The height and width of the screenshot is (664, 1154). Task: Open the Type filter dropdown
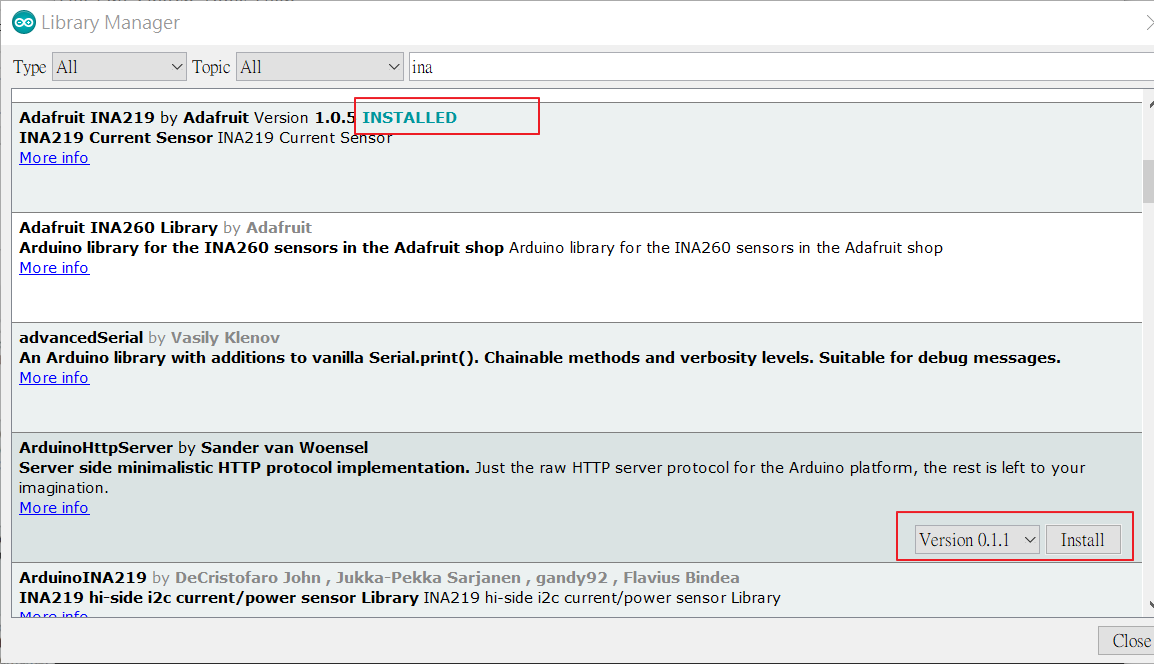[x=118, y=67]
